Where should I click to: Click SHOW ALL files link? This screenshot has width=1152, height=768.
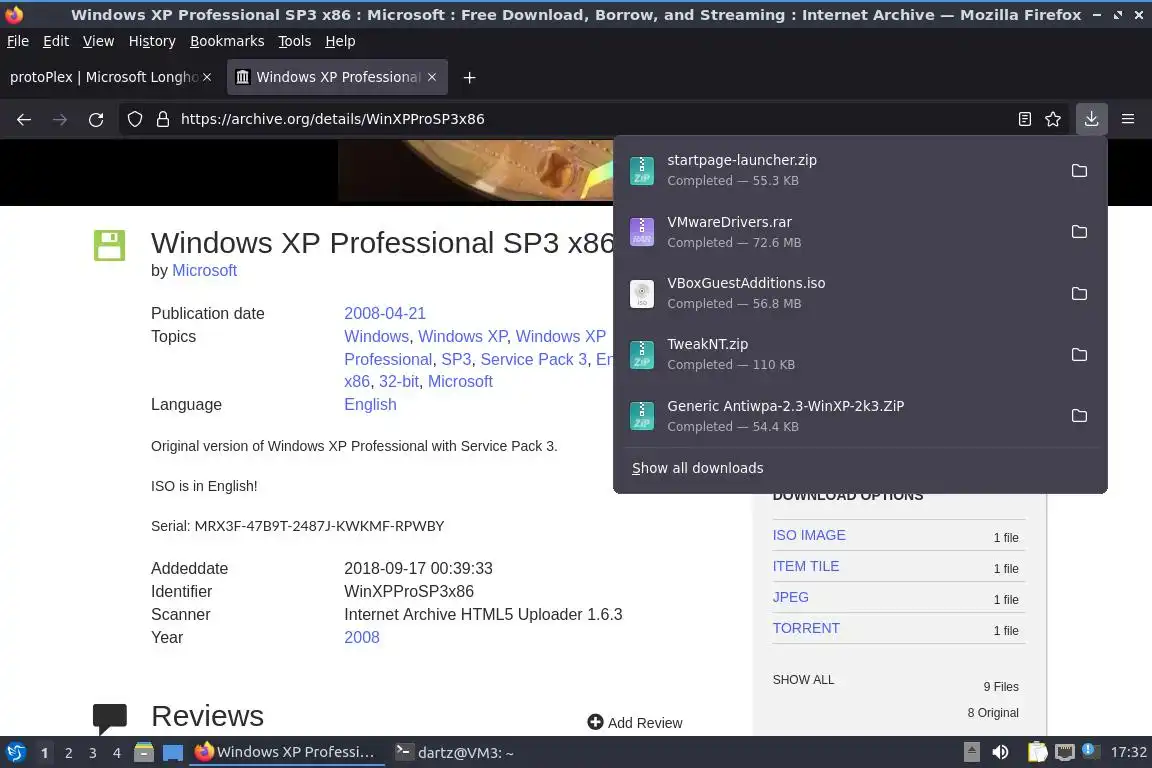[x=803, y=680]
